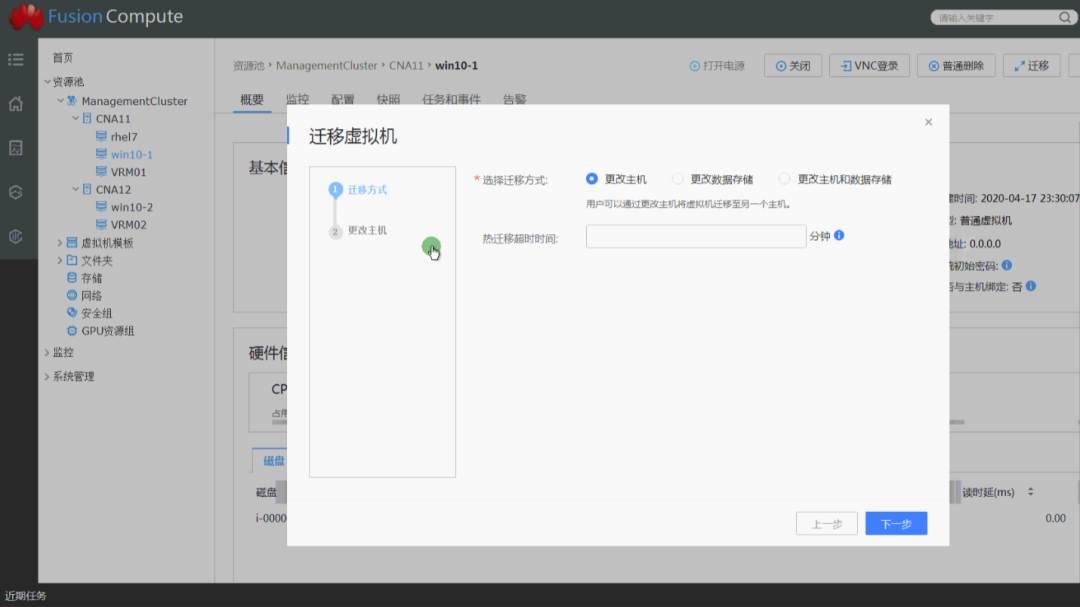
Task: Click the sort arrows on 读时延(ms) column
Action: point(1030,492)
